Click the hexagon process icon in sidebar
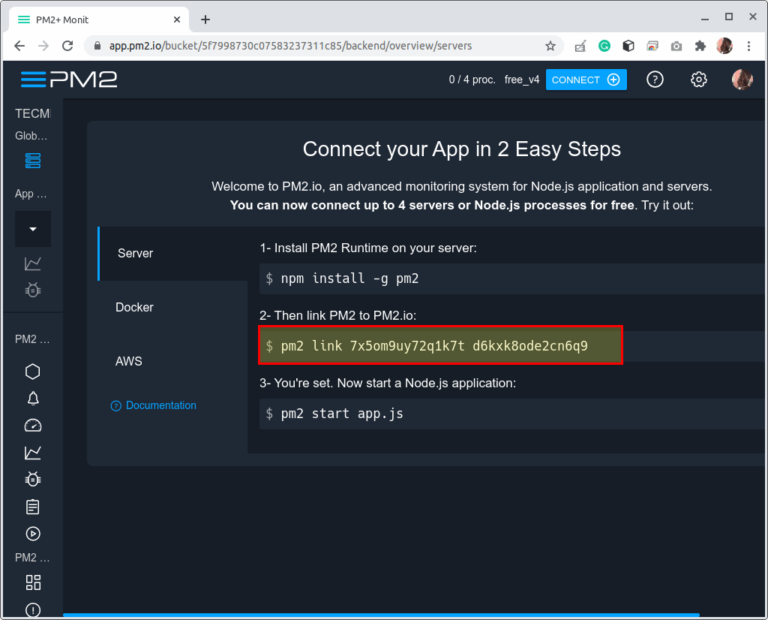This screenshot has height=620, width=768. 33,371
